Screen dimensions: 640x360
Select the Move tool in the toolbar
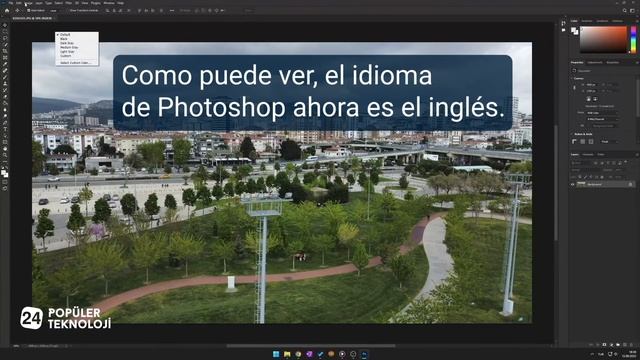[x=5, y=25]
